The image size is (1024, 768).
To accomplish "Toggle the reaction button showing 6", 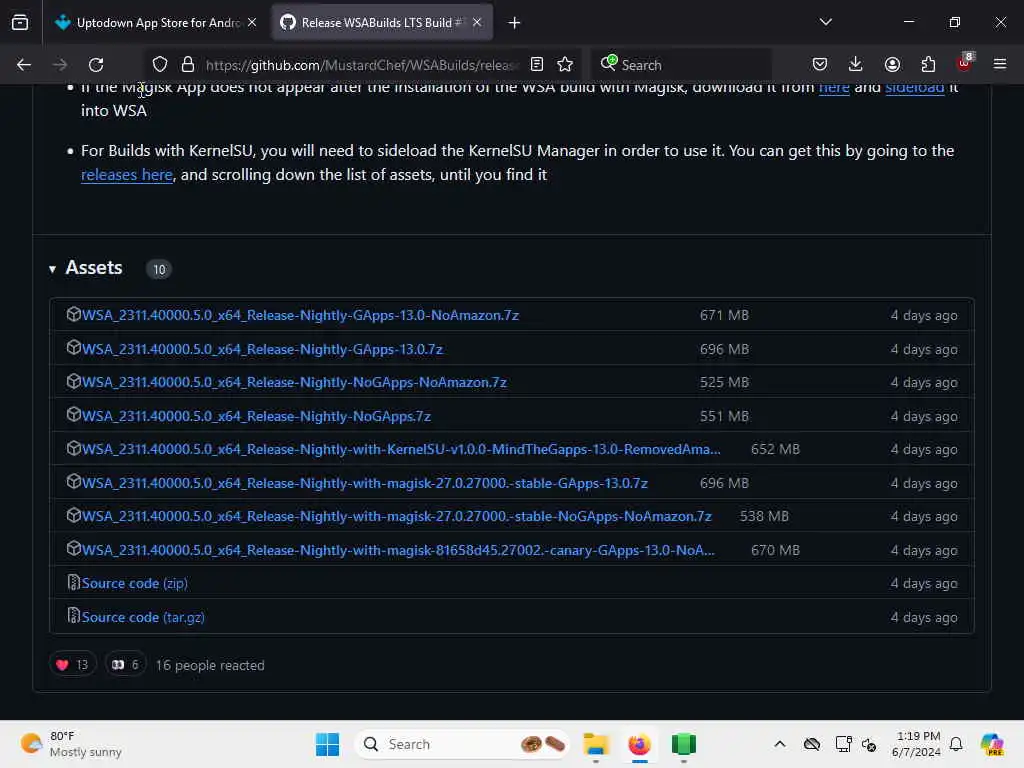I will (x=125, y=665).
